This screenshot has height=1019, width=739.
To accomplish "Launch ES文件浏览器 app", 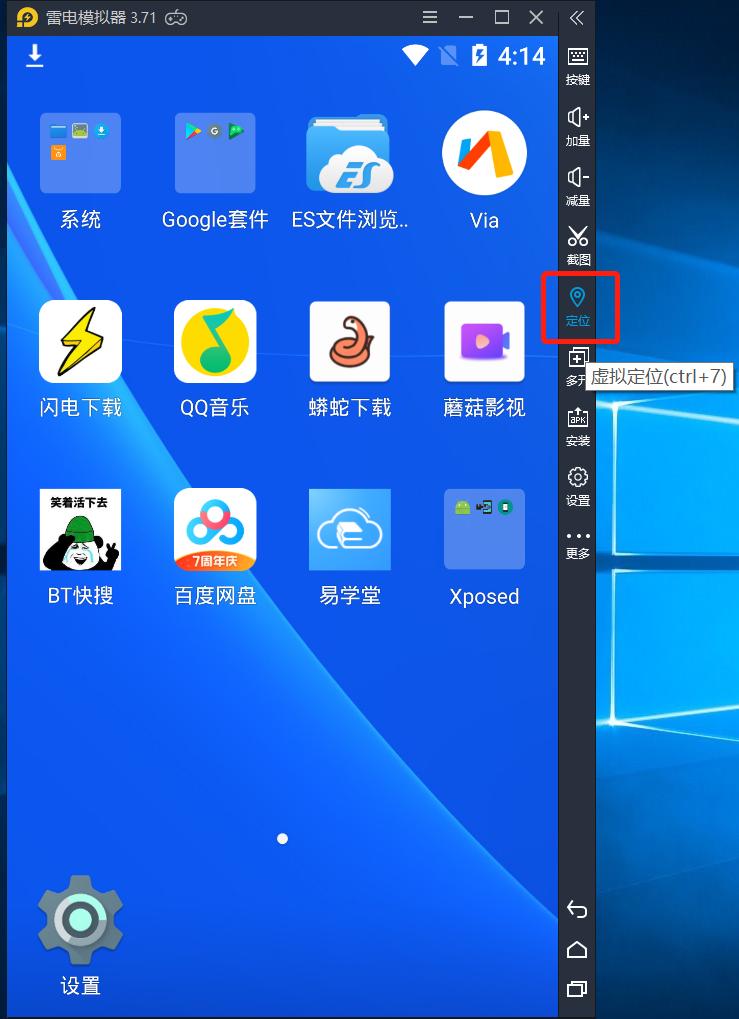I will coord(350,153).
